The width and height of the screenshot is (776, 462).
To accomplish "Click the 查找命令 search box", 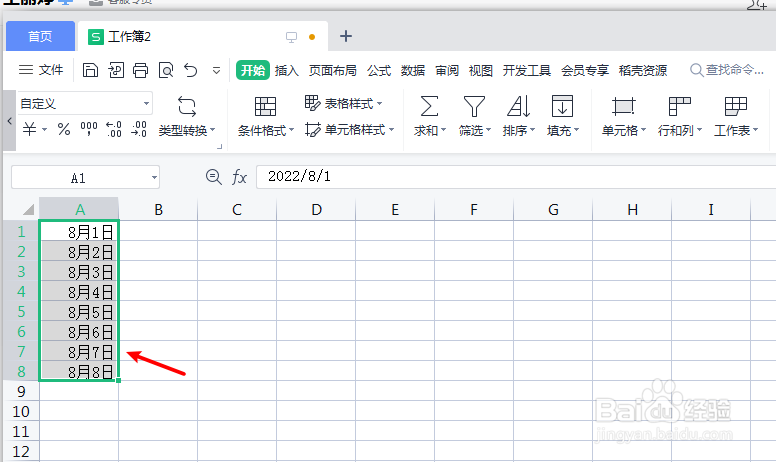I will point(728,70).
